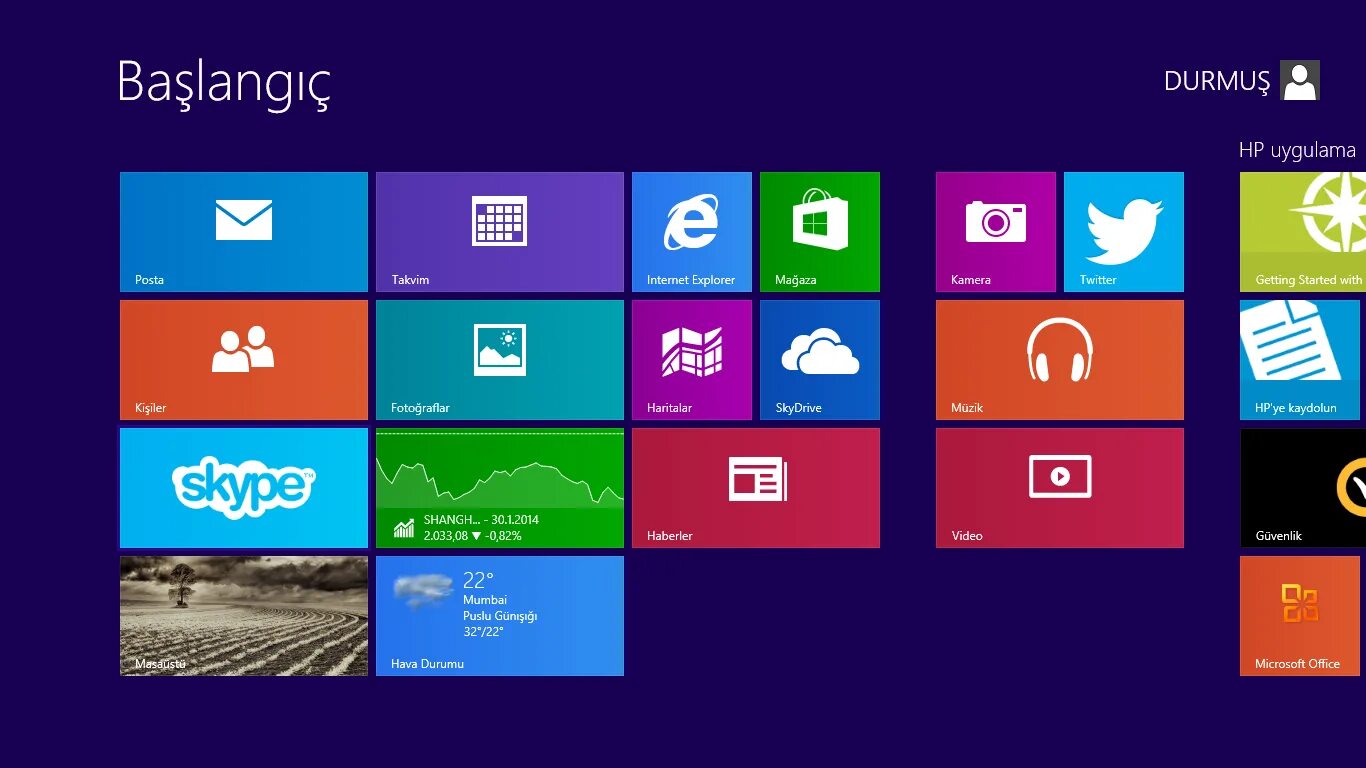Click the Mumbai city text in weather
Screen dimensions: 1366x768
(485, 600)
